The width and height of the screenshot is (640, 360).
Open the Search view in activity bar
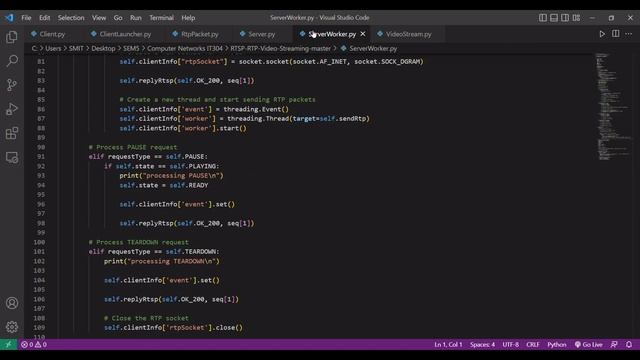12,61
